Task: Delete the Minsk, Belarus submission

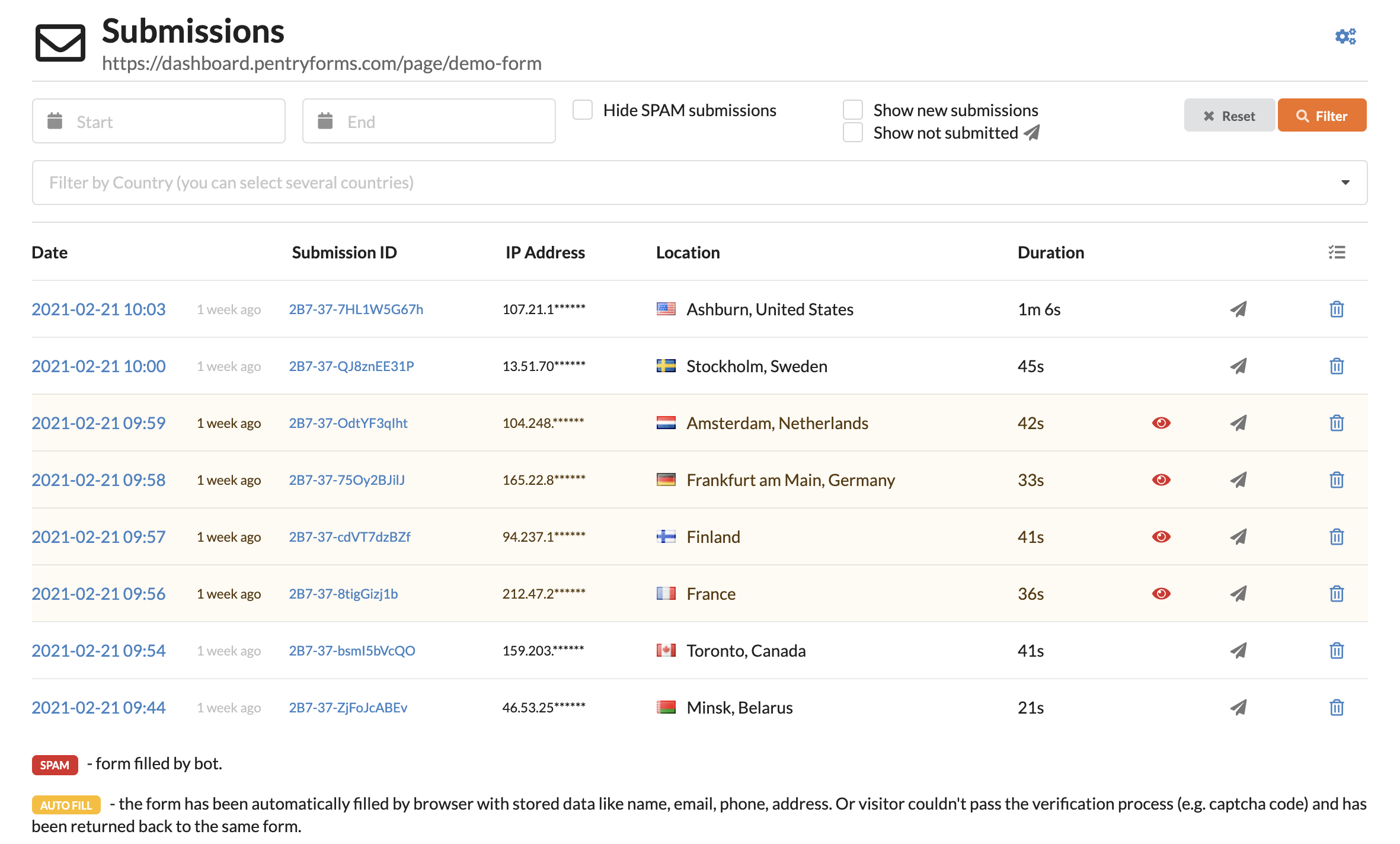Action: [x=1337, y=708]
